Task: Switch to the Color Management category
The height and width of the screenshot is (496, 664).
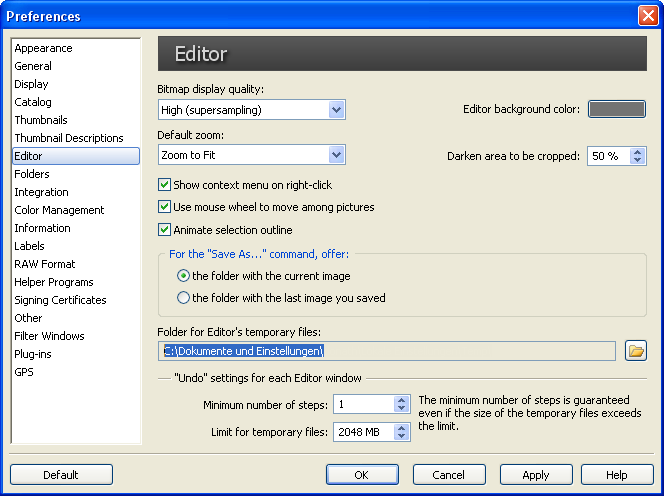Action: tap(59, 210)
